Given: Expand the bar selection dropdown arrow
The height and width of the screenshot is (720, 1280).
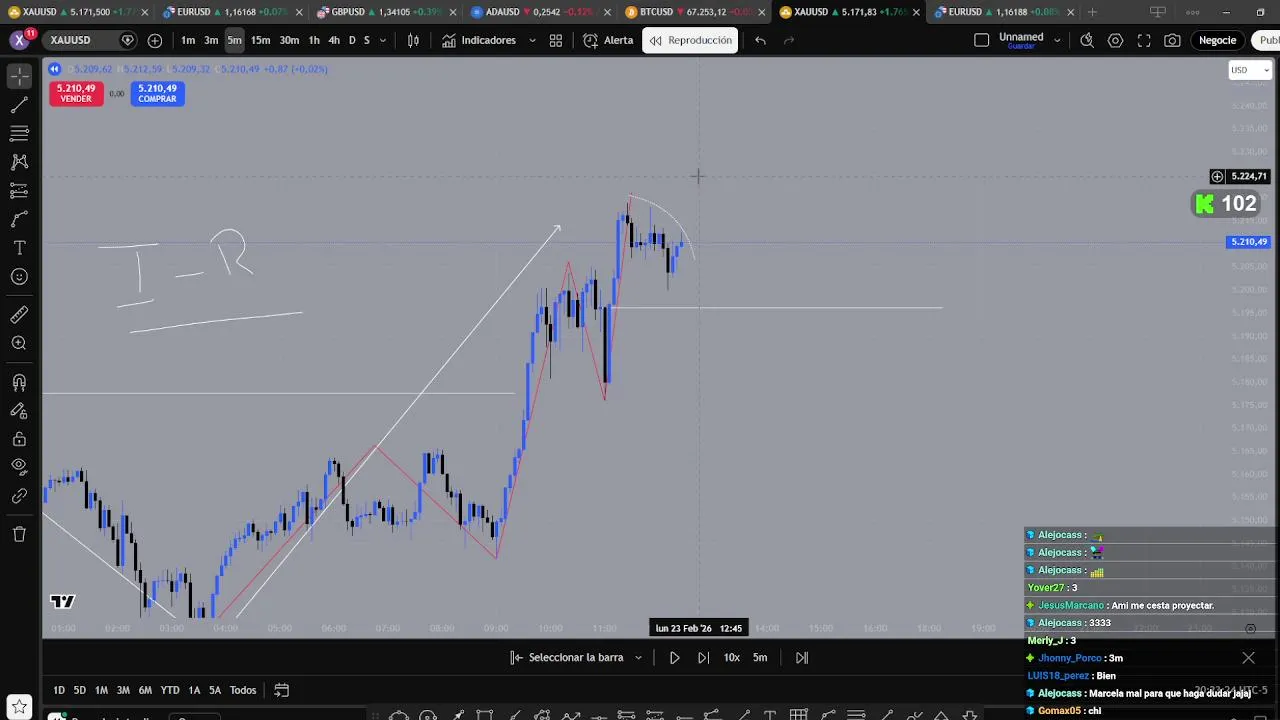Looking at the screenshot, I should 638,657.
